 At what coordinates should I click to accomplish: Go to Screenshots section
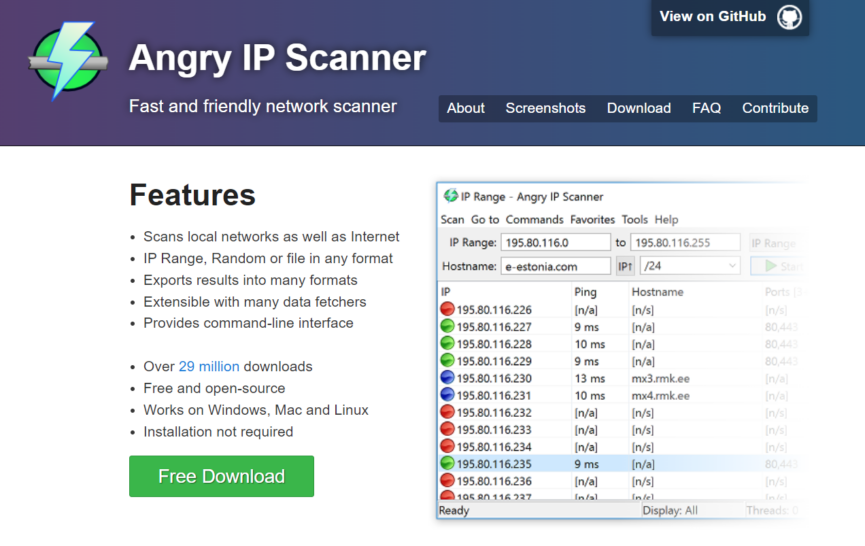click(x=546, y=108)
